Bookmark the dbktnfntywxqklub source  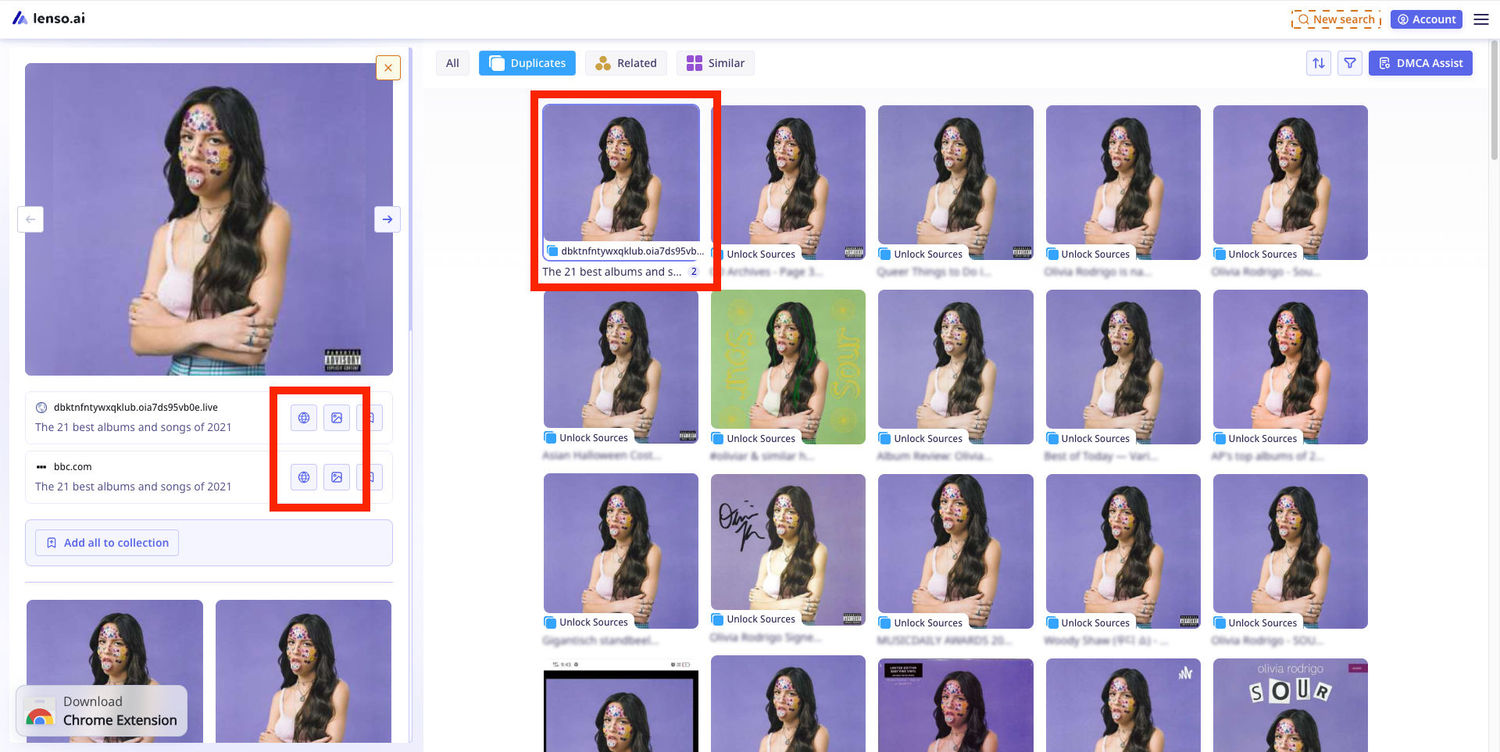(x=369, y=418)
